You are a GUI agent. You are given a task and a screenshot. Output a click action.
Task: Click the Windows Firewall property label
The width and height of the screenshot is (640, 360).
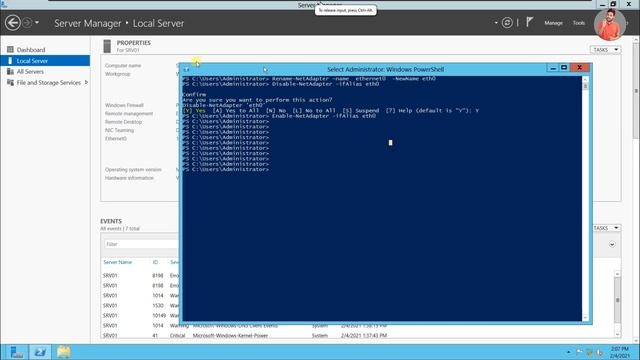pos(124,105)
